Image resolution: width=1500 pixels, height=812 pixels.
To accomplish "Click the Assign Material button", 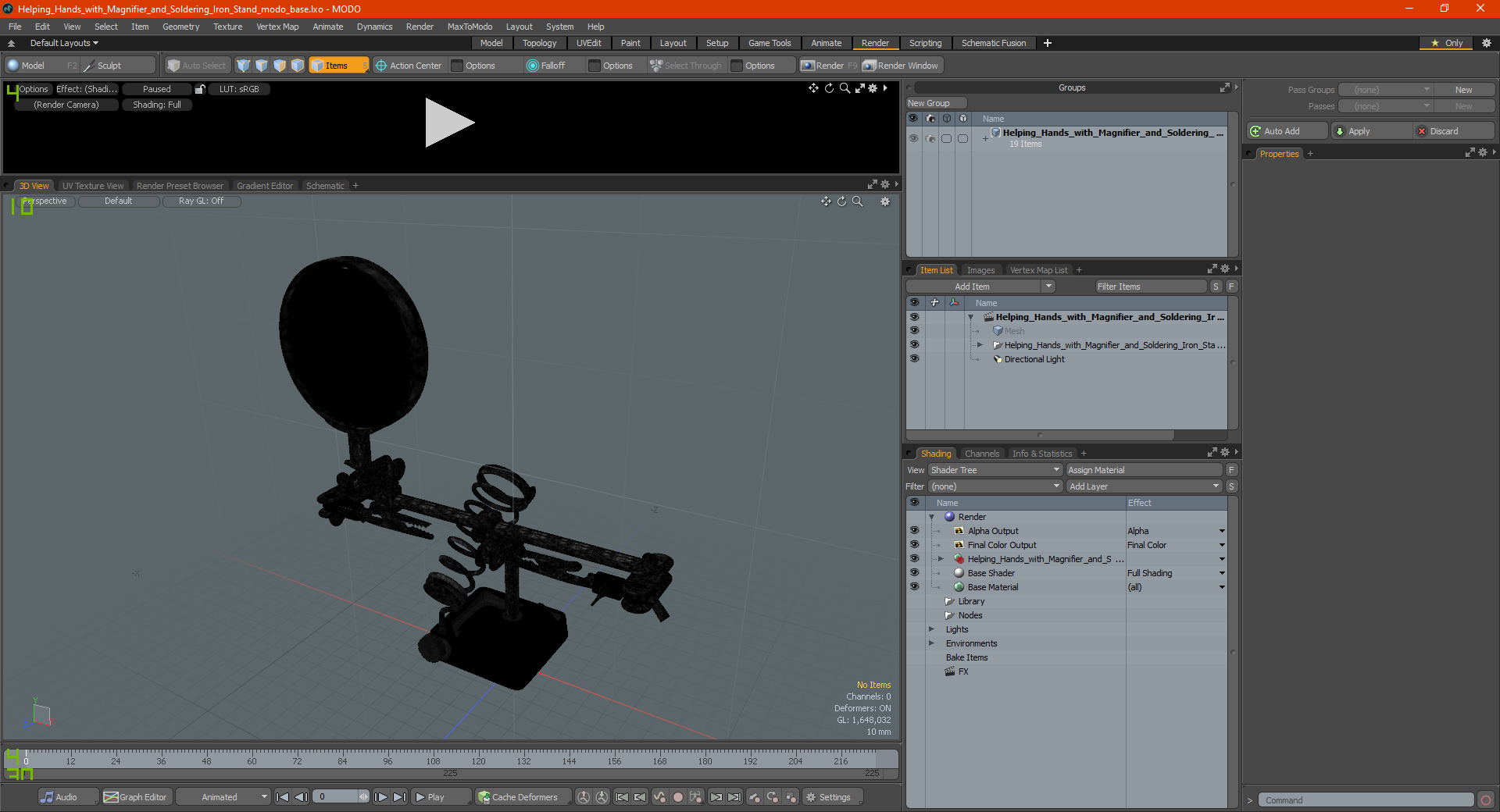I will tap(1145, 470).
